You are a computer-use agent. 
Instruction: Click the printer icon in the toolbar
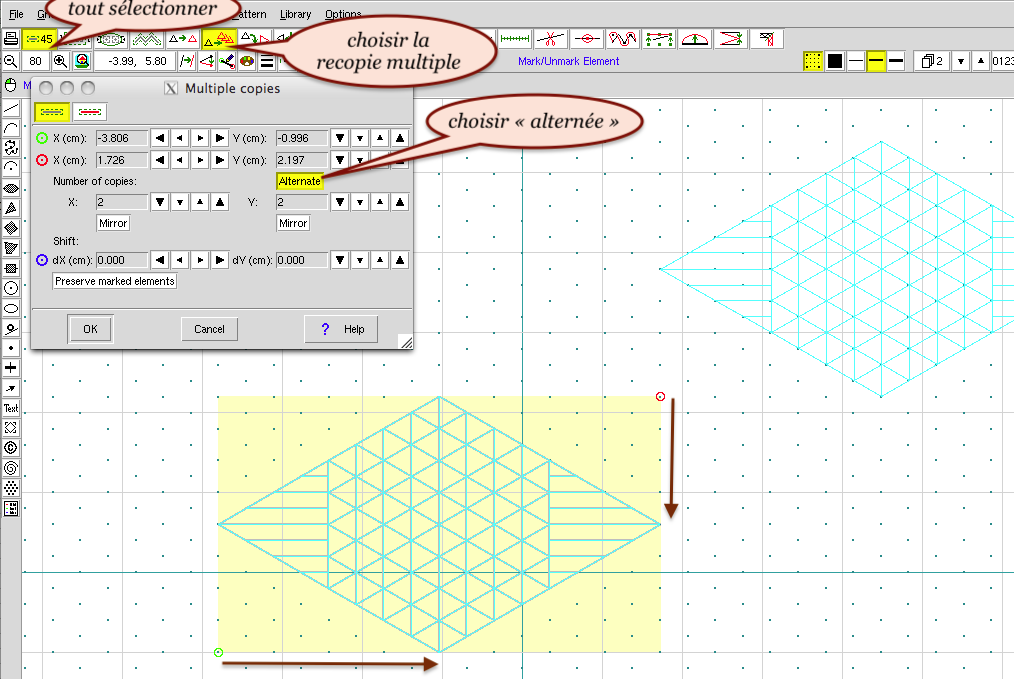(x=10, y=39)
